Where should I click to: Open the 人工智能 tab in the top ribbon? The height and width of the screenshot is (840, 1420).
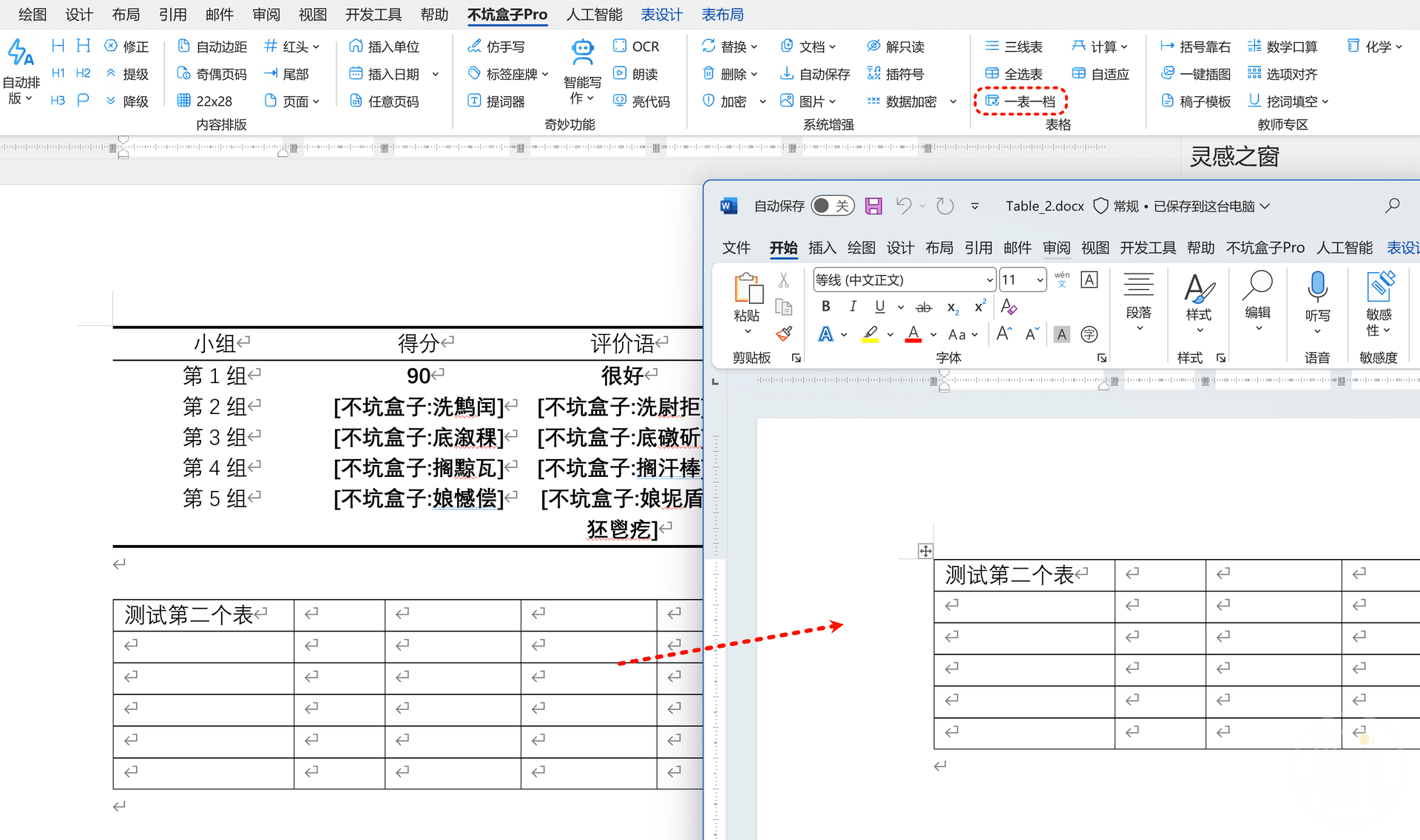(x=595, y=15)
